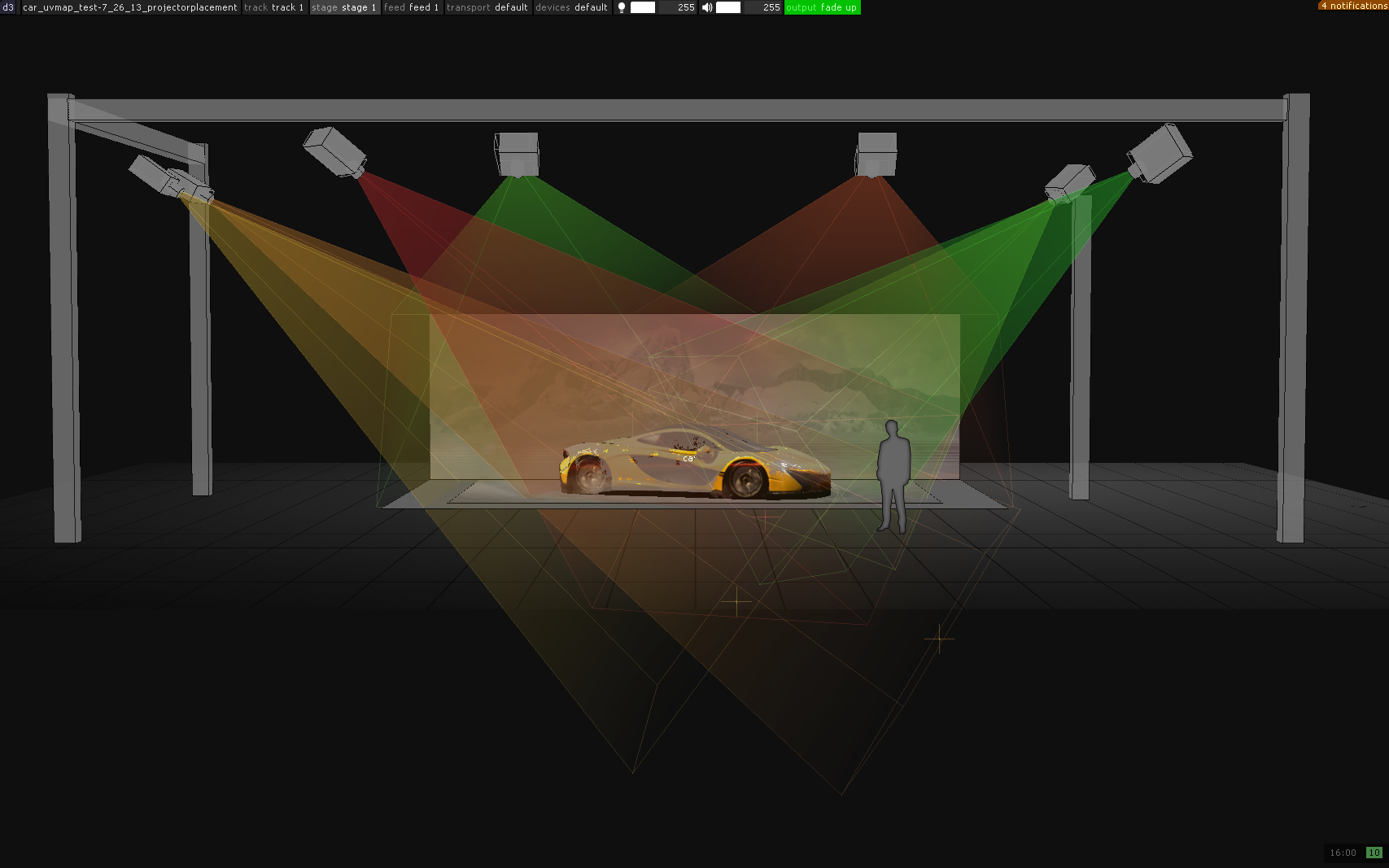Viewport: 1389px width, 868px height.
Task: Click the green frame rate indicator 10
Action: 1374,853
